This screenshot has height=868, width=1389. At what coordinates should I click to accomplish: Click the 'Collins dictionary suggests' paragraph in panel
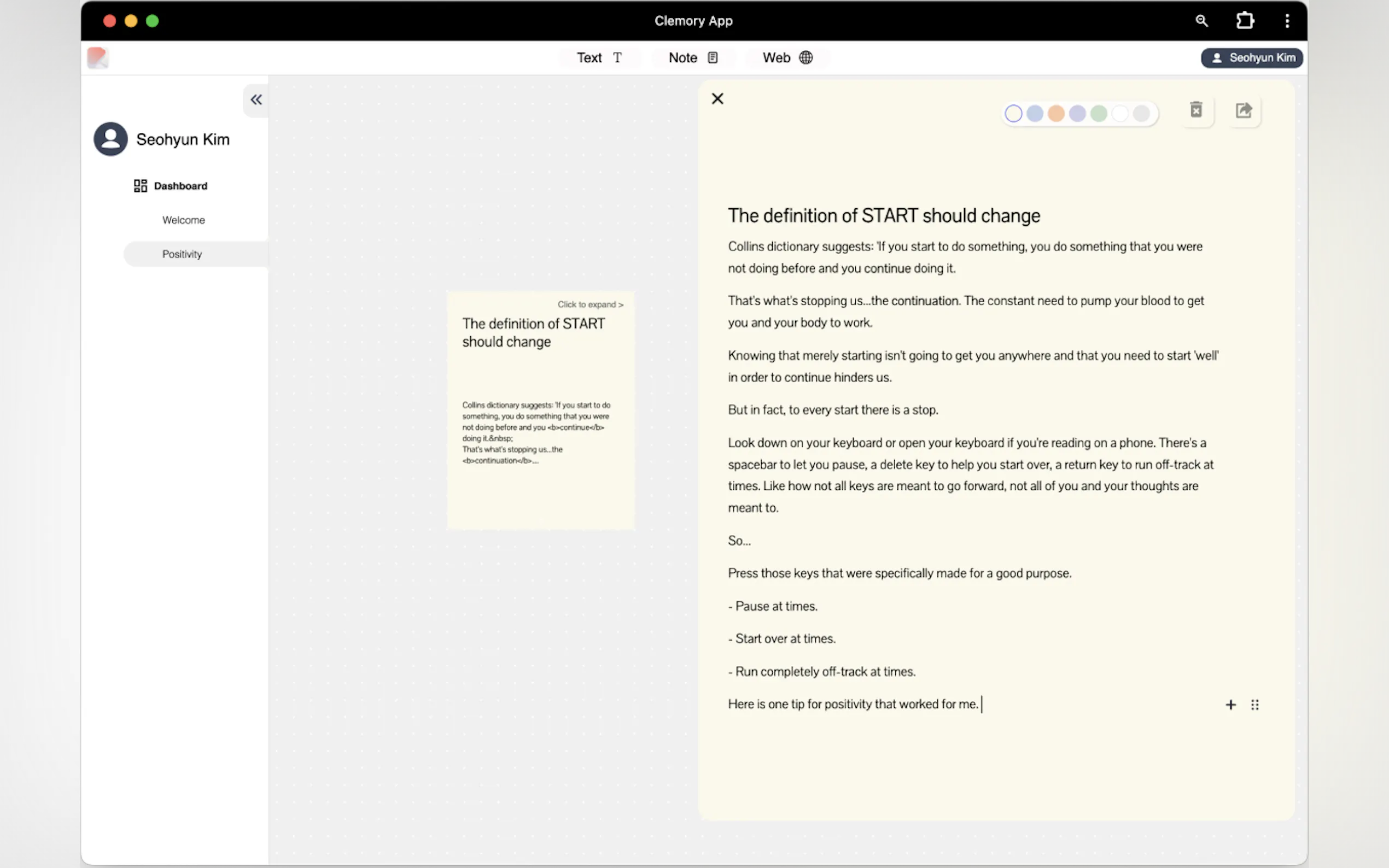(965, 257)
